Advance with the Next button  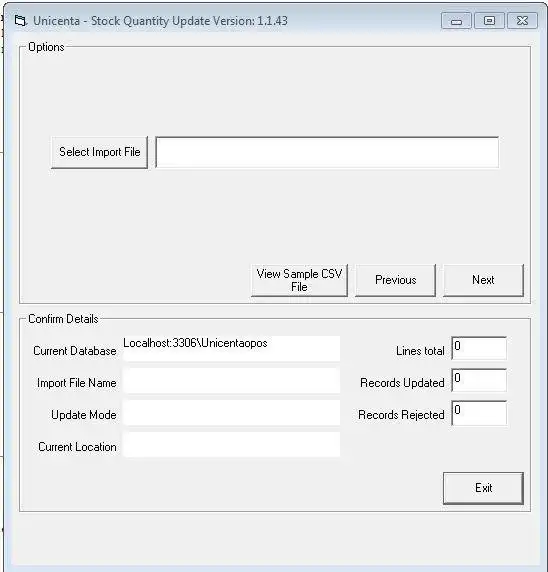tap(483, 280)
